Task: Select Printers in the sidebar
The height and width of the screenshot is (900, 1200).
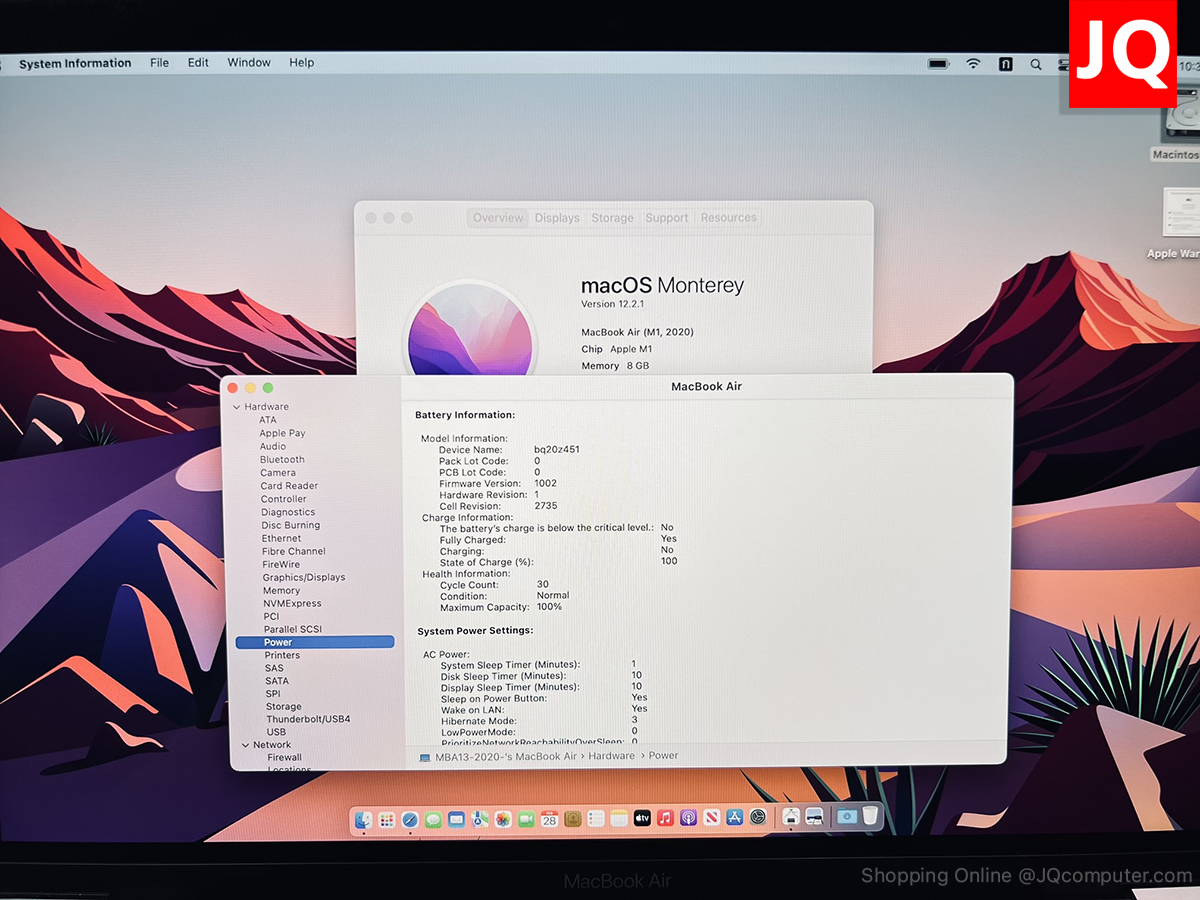Action: [x=283, y=655]
